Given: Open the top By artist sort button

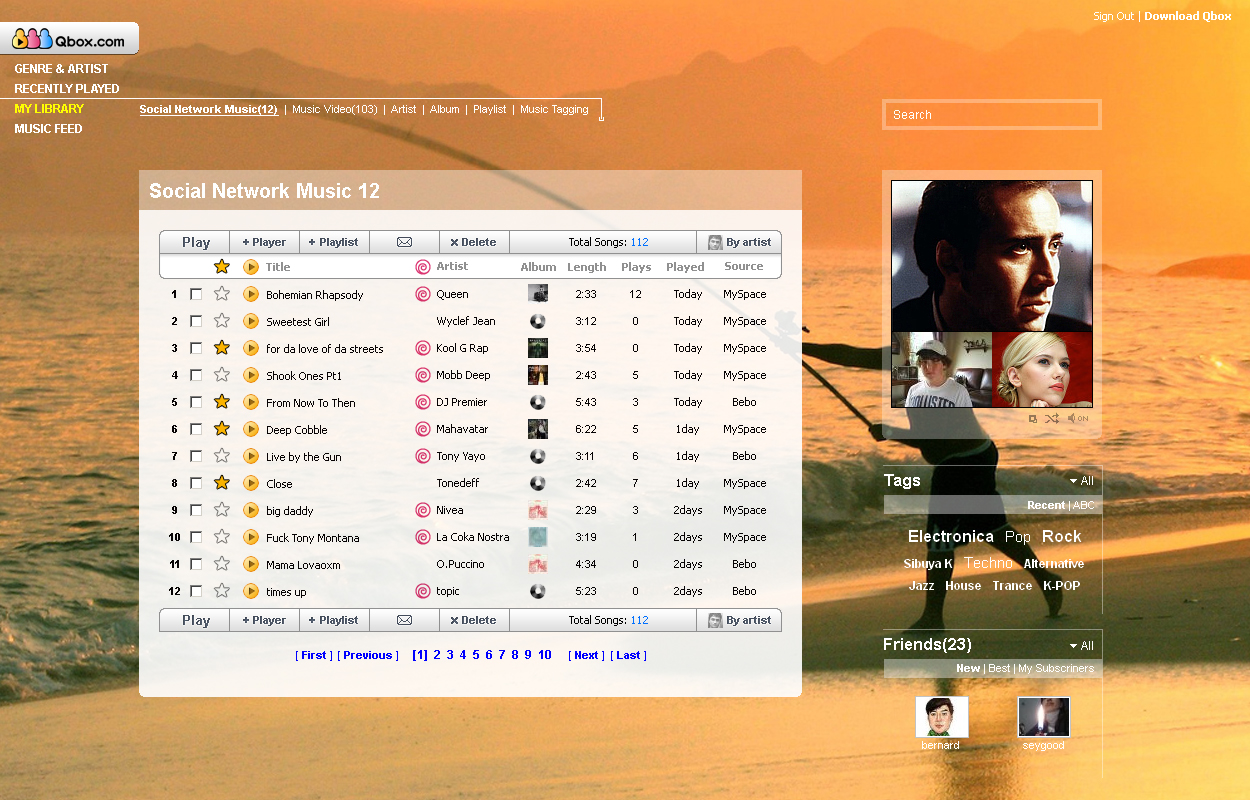Looking at the screenshot, I should pos(739,242).
